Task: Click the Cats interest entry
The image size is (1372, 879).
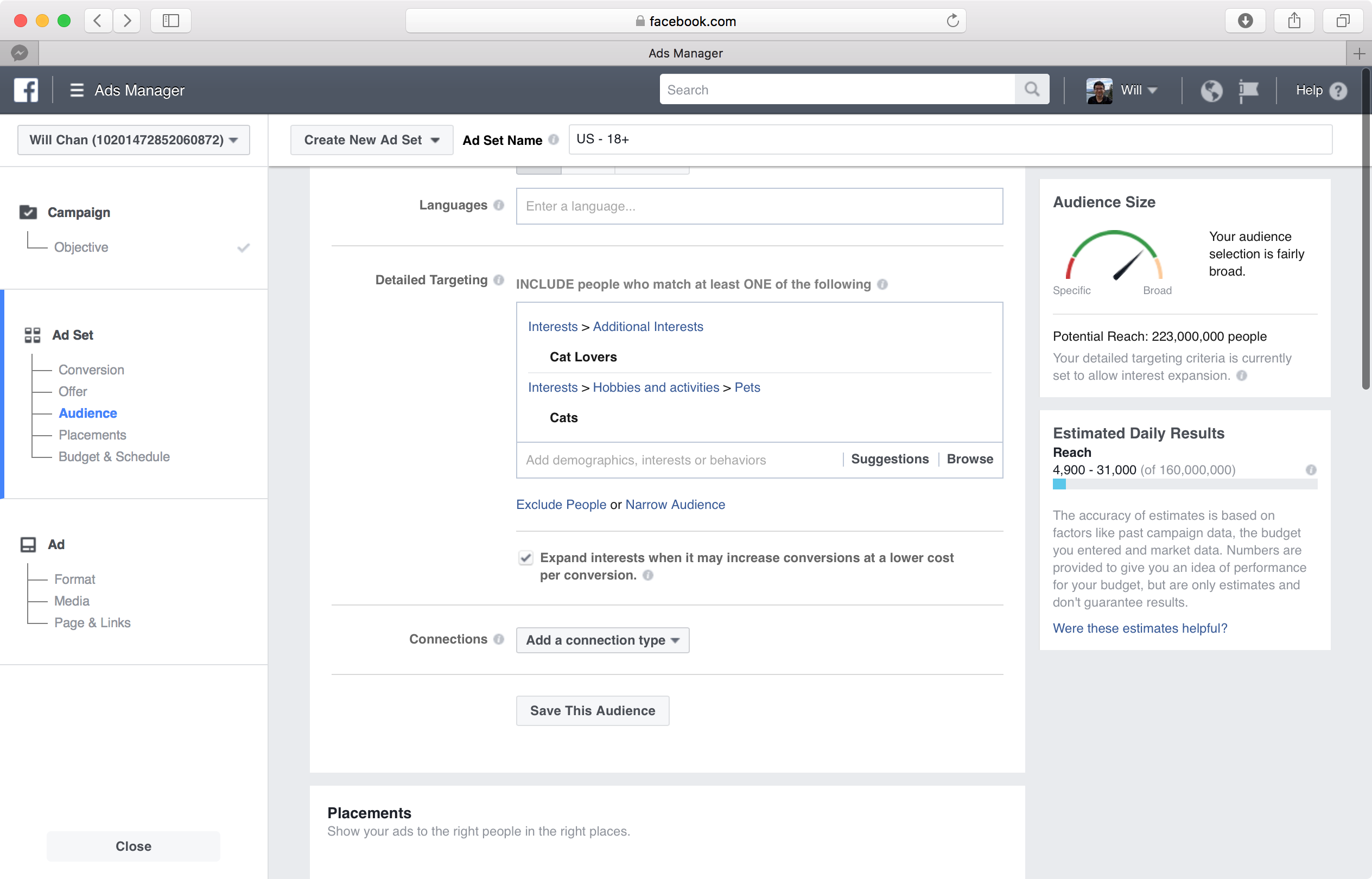Action: [563, 418]
